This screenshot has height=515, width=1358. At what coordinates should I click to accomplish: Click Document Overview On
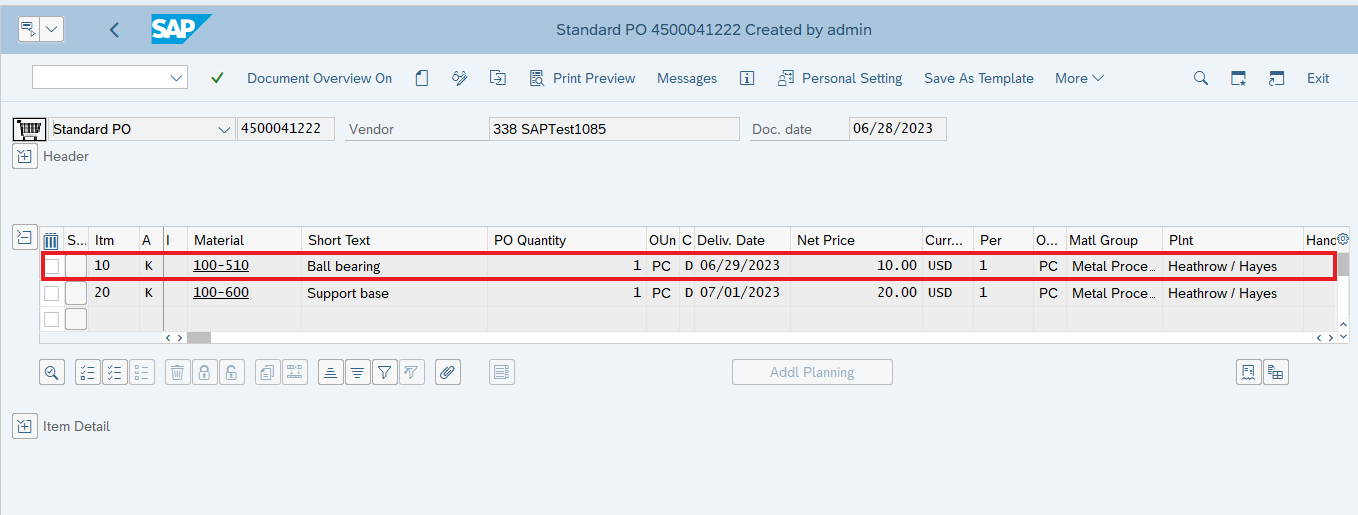click(x=320, y=78)
